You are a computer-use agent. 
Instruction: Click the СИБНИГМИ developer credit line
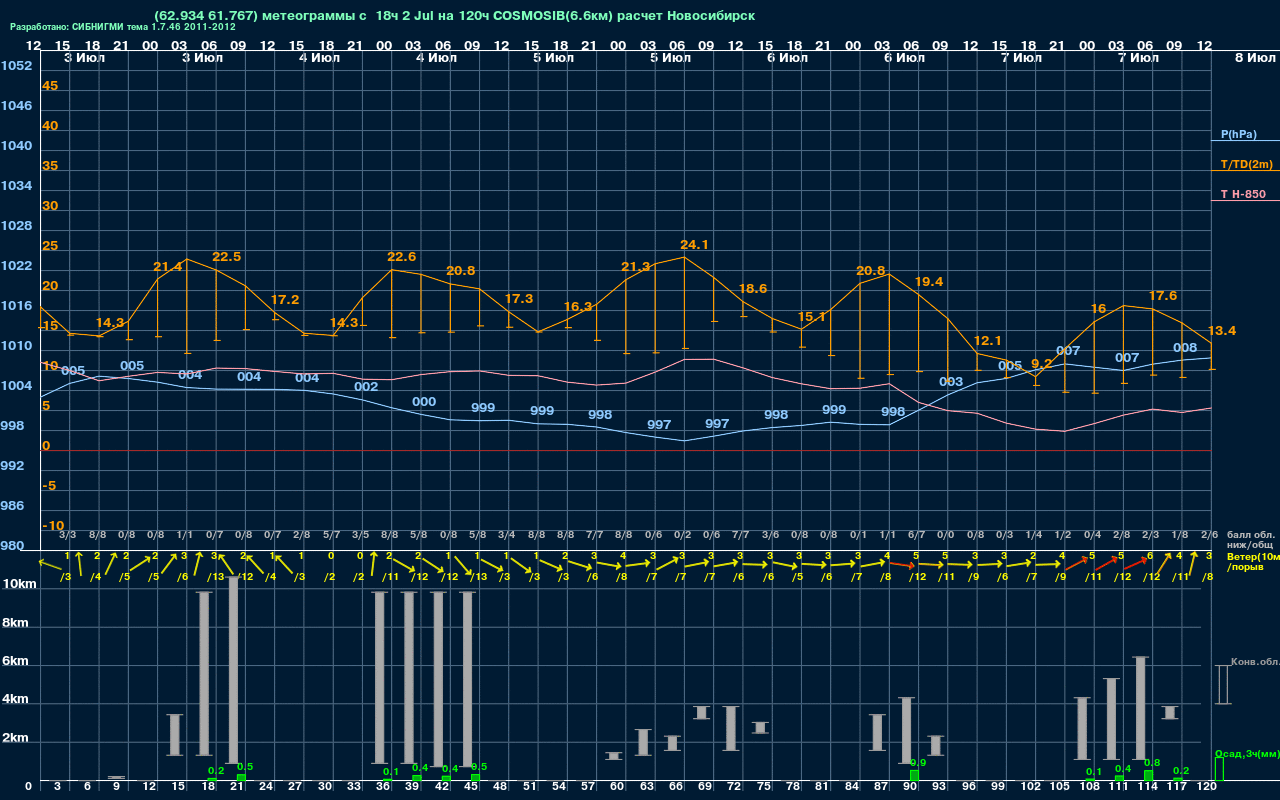pos(123,27)
